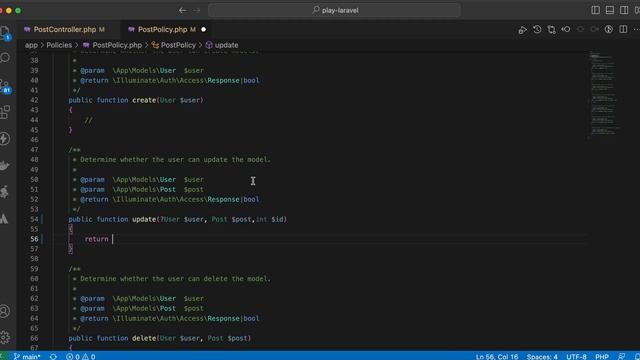
Task: Click the synchronize changes icon in status bar
Action: 53,356
